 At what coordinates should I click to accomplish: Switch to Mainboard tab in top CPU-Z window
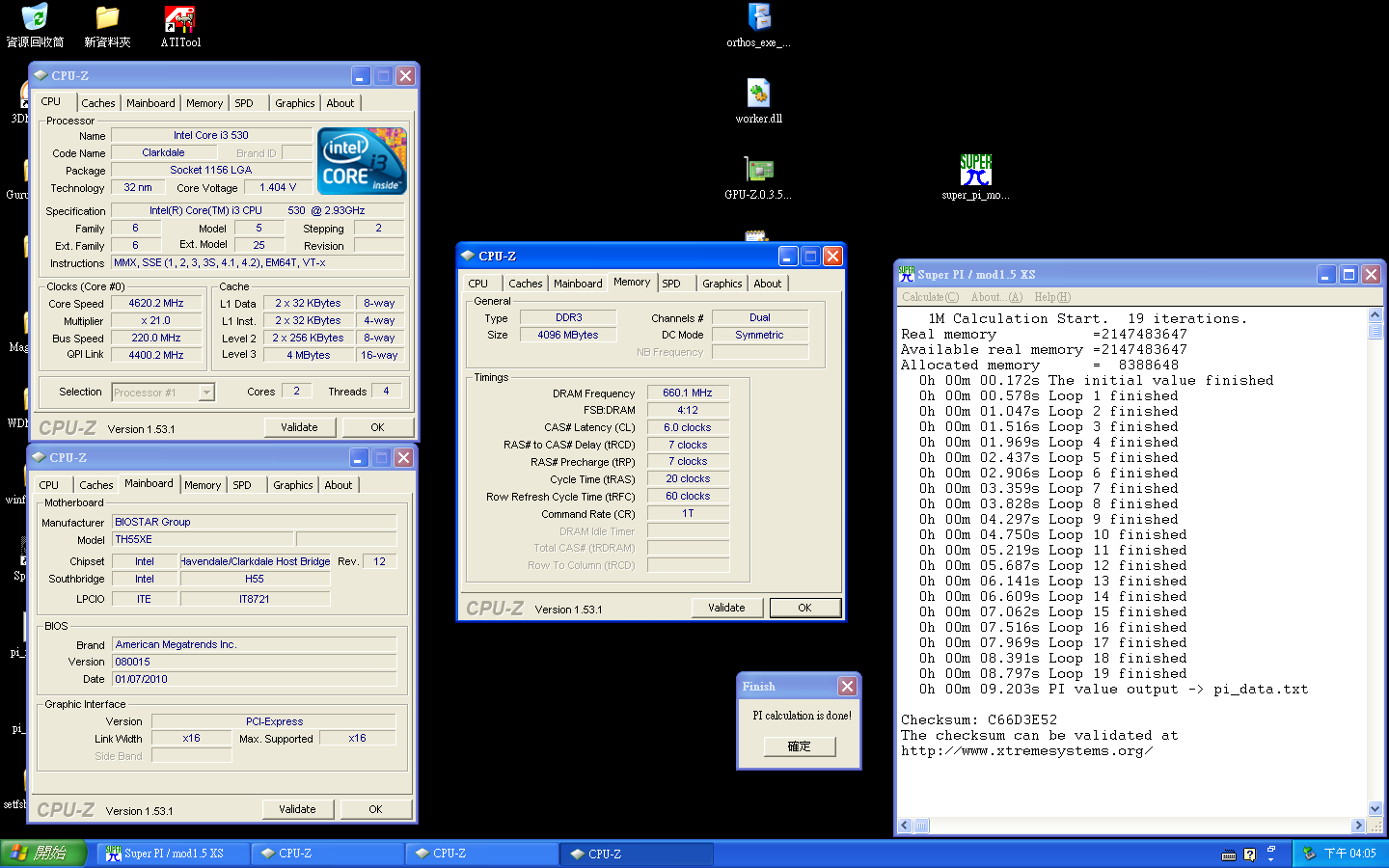click(x=150, y=103)
